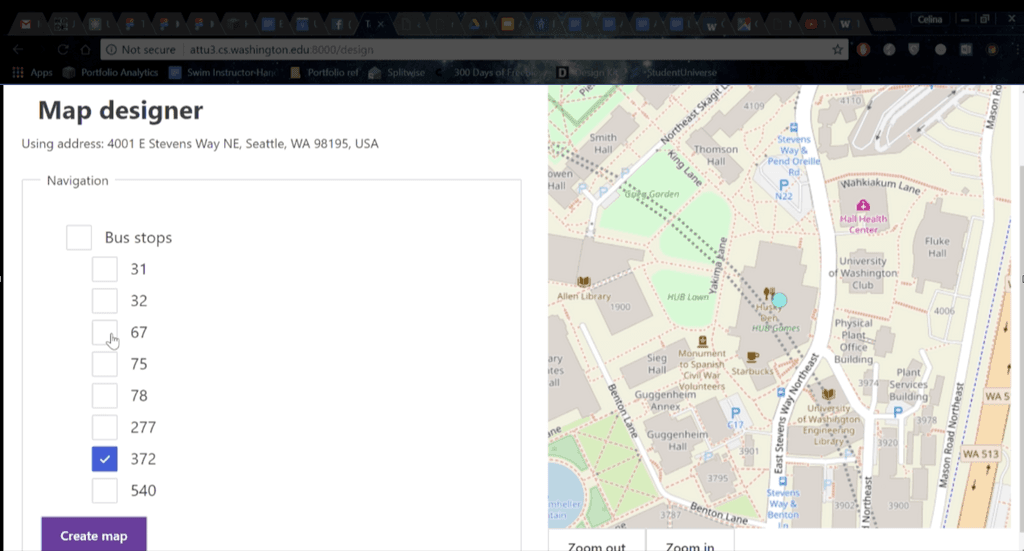Click the Sieg Hall label on map
Screen dimensions: 1024x551
[657, 364]
